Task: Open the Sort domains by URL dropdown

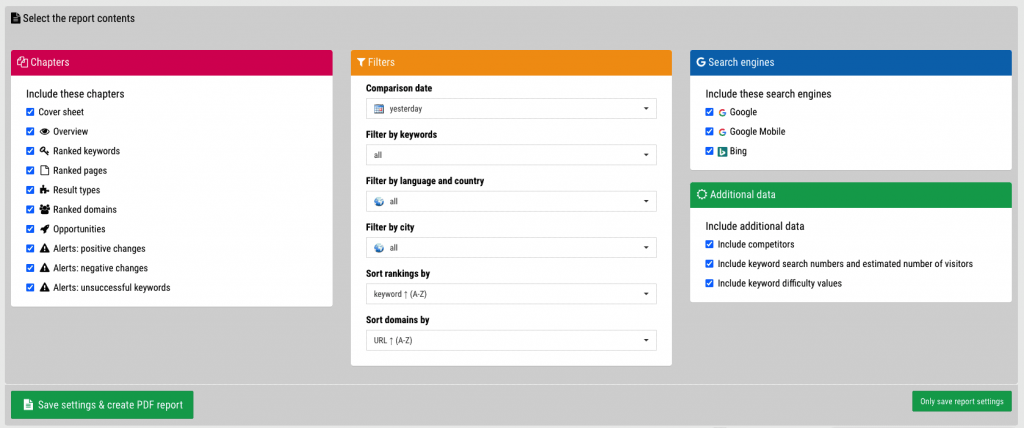Action: [x=511, y=340]
